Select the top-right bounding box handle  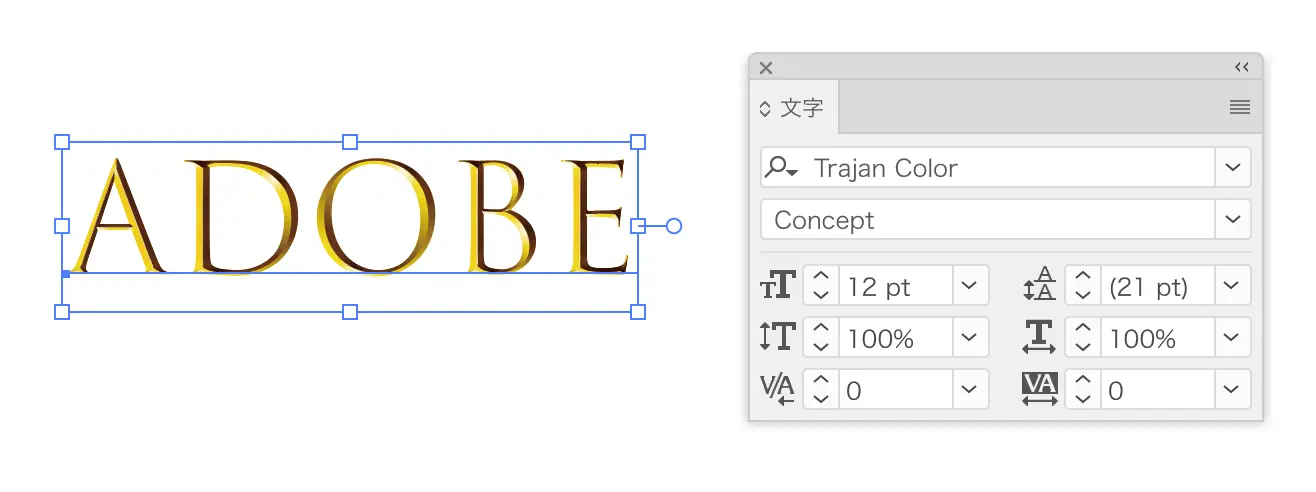638,142
